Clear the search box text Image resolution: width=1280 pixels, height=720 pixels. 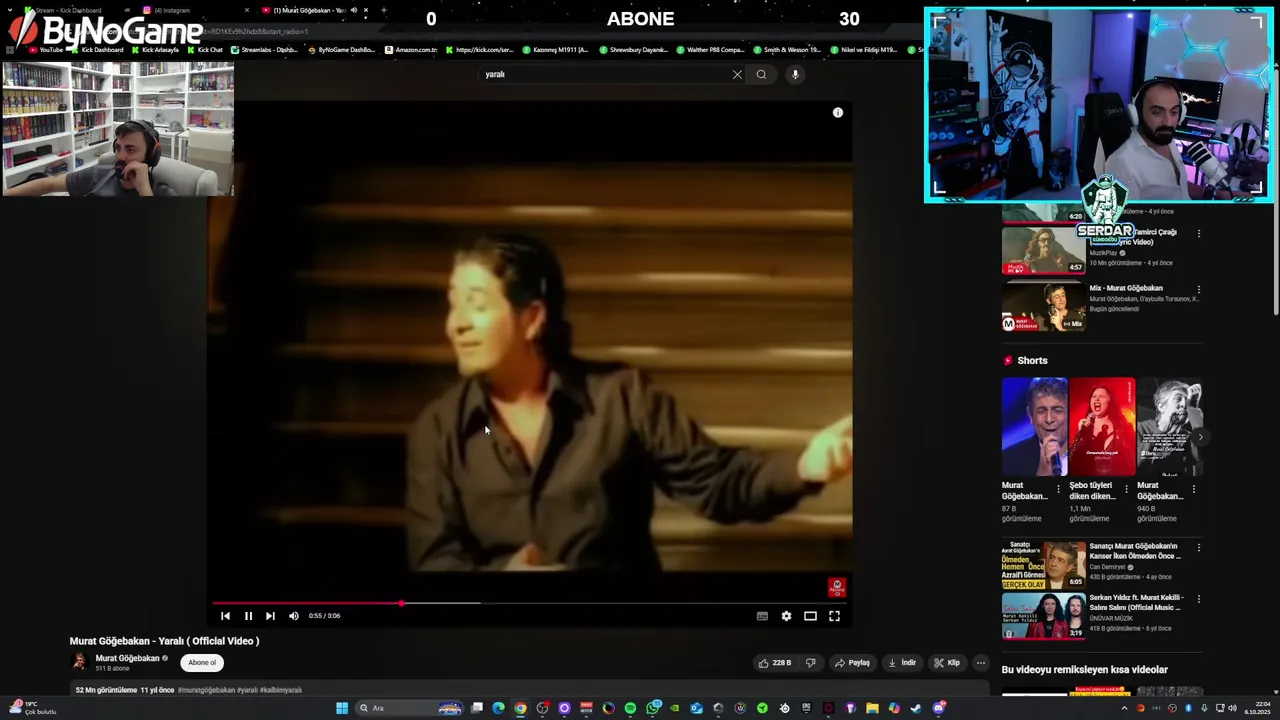pos(737,74)
